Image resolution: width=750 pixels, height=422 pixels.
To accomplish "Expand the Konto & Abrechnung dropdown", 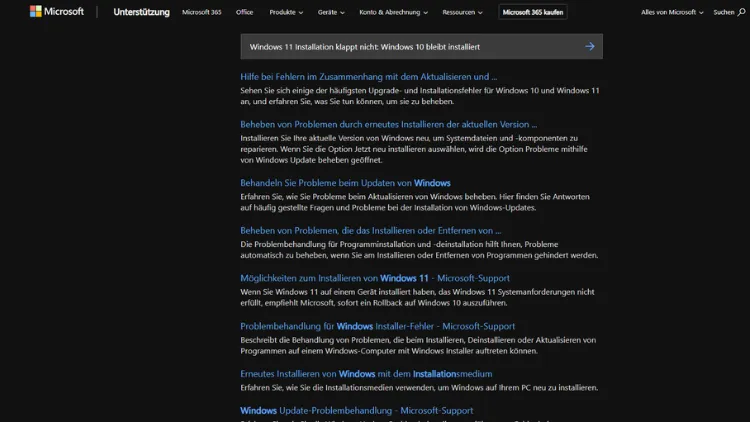I will pos(393,12).
